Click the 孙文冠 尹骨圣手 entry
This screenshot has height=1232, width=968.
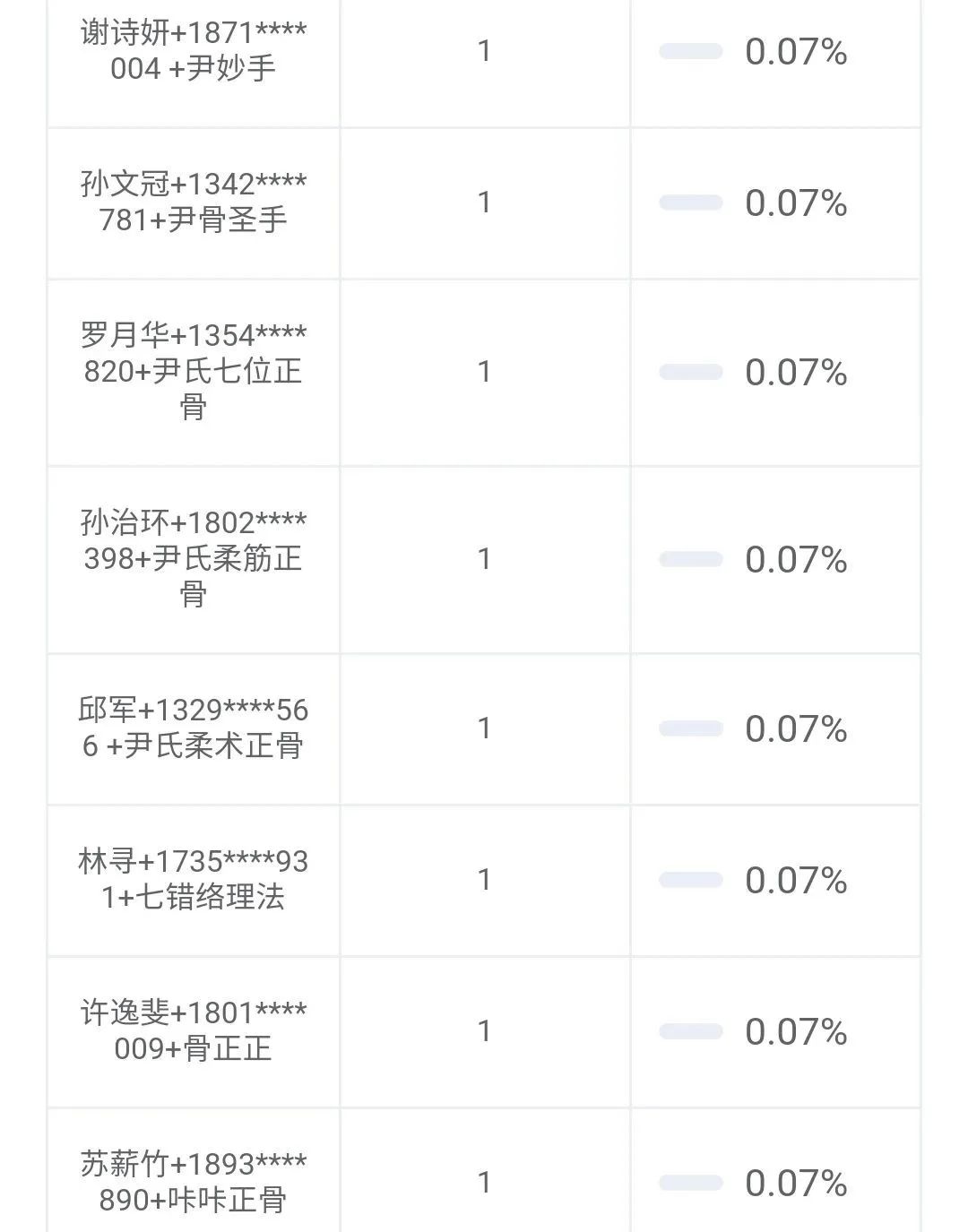point(193,202)
